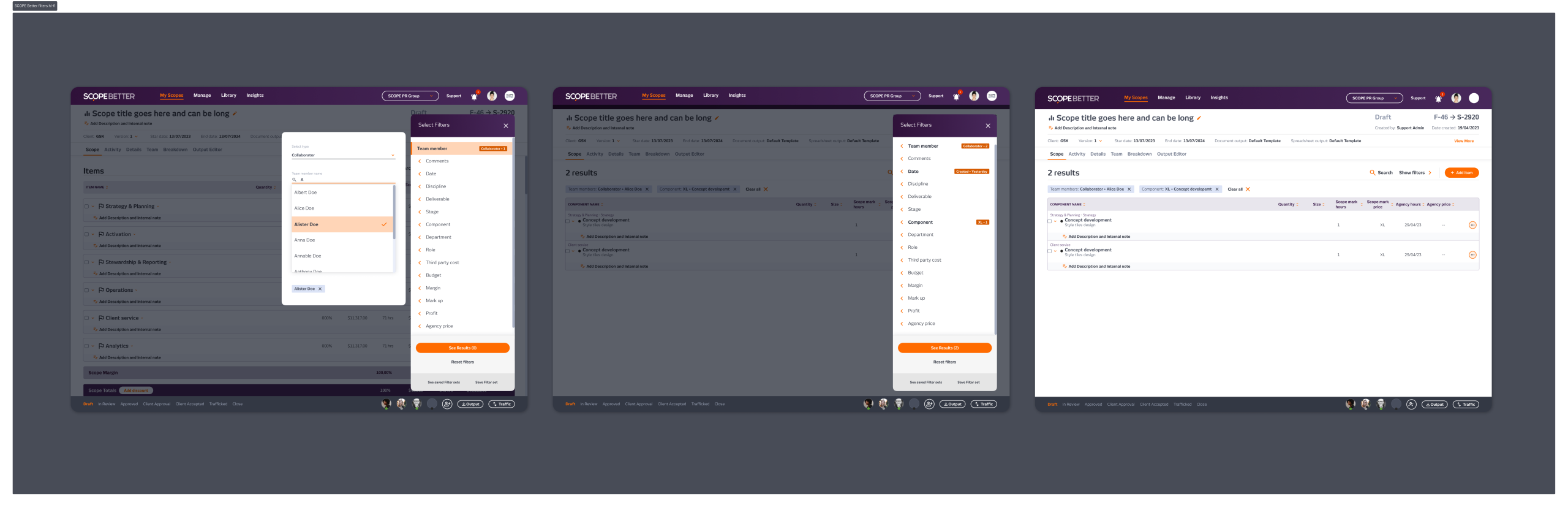Viewport: 1568px width, 507px height.
Task: Click the team member list's scrollbar
Action: click(x=394, y=213)
